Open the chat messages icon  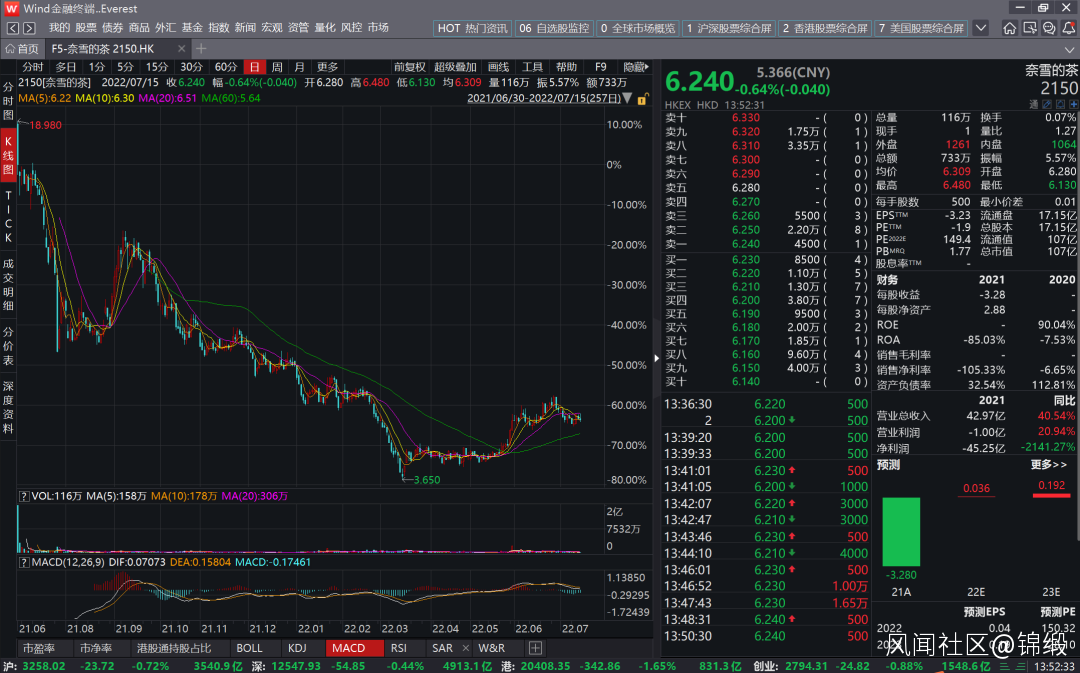(x=1049, y=28)
